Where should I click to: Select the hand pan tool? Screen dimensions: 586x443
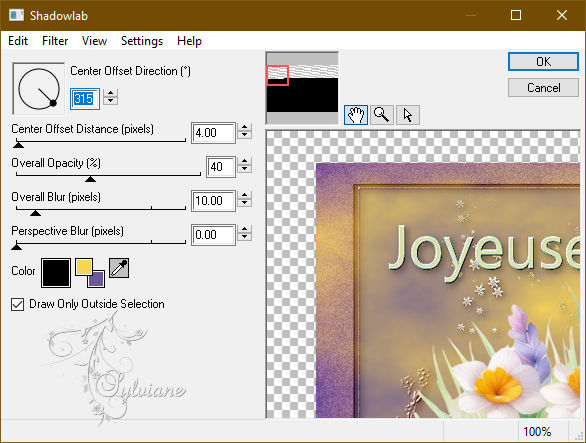[355, 115]
